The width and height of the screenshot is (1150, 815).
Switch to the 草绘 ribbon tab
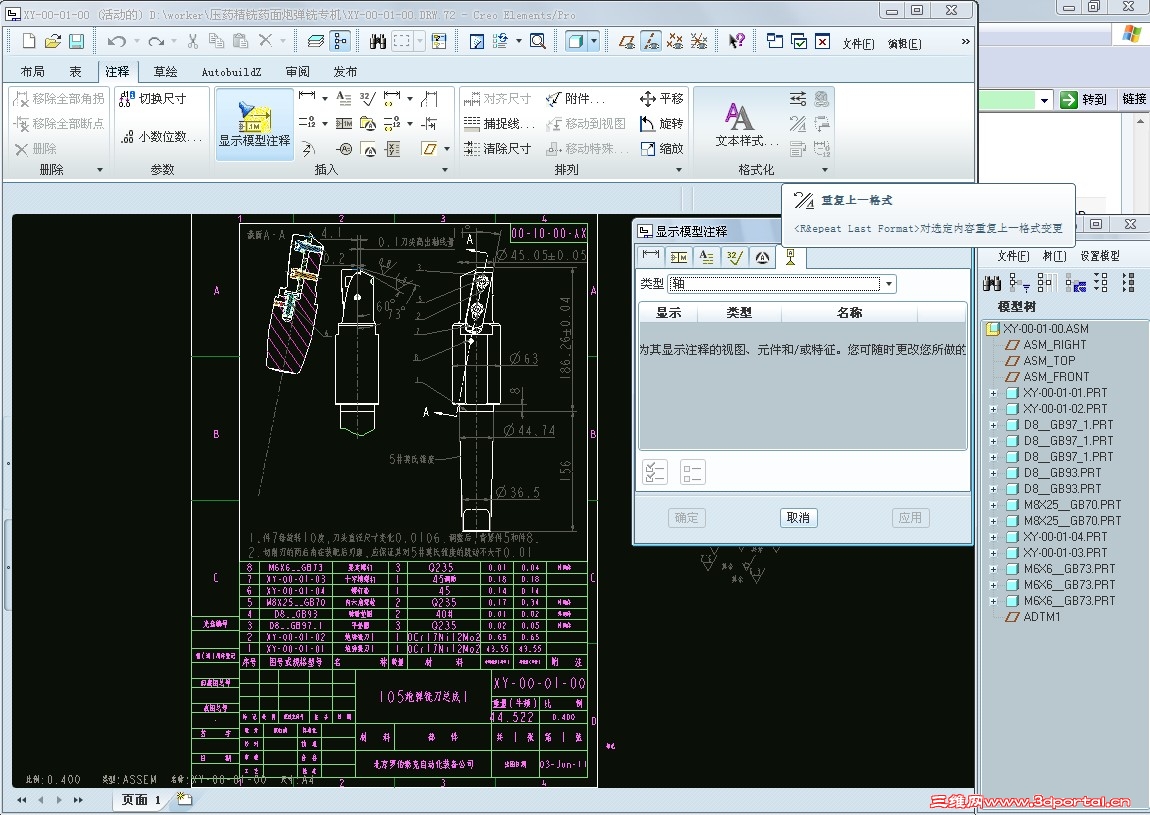165,72
